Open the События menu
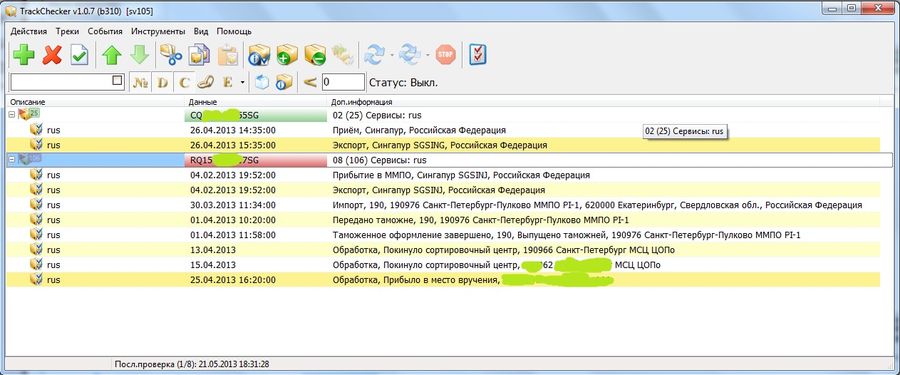 point(105,32)
